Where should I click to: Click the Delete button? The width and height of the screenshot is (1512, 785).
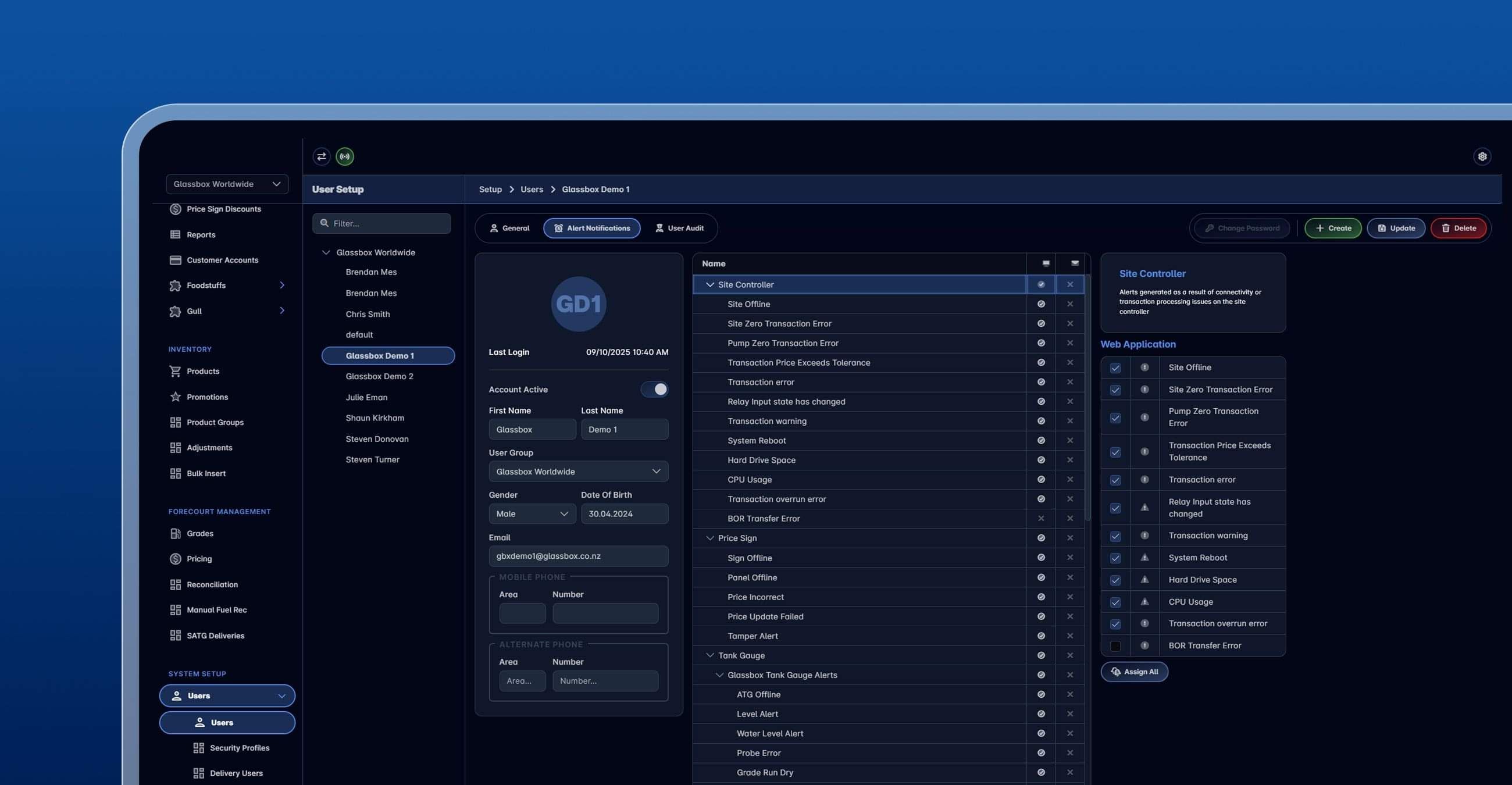(x=1458, y=228)
